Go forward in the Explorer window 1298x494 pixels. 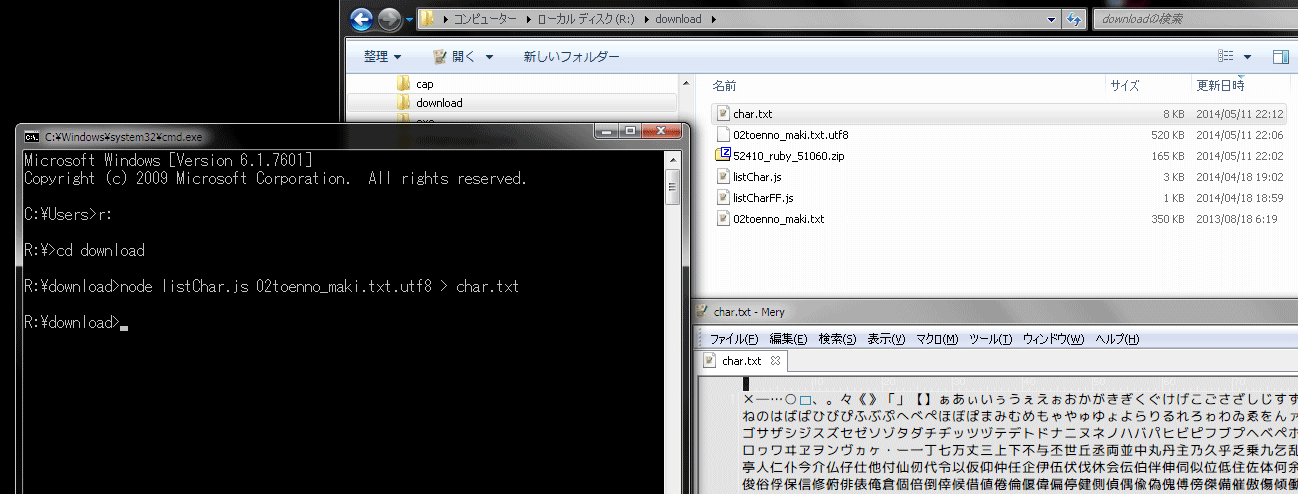click(x=389, y=19)
